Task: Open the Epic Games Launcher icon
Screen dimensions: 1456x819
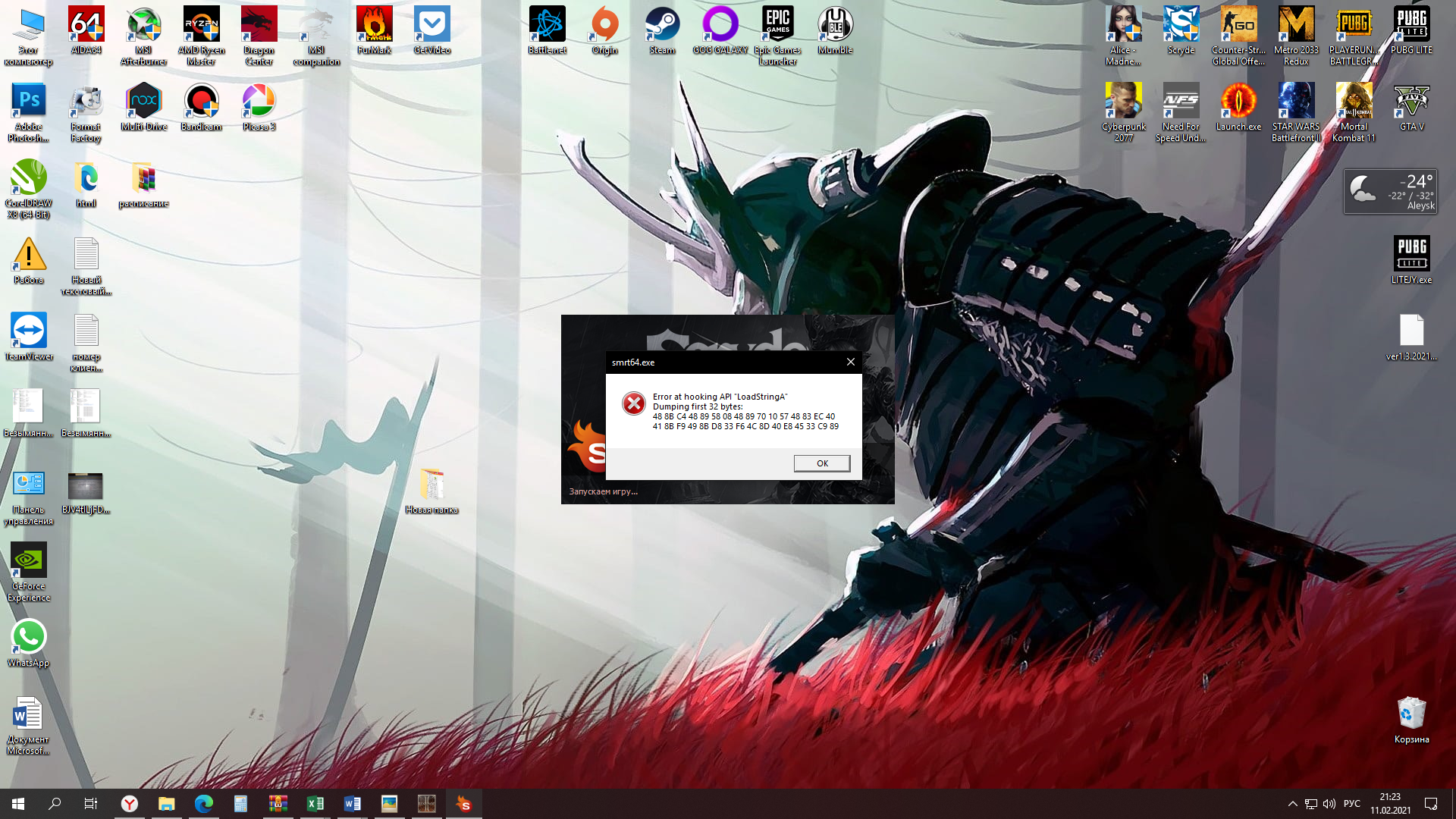Action: tap(777, 26)
